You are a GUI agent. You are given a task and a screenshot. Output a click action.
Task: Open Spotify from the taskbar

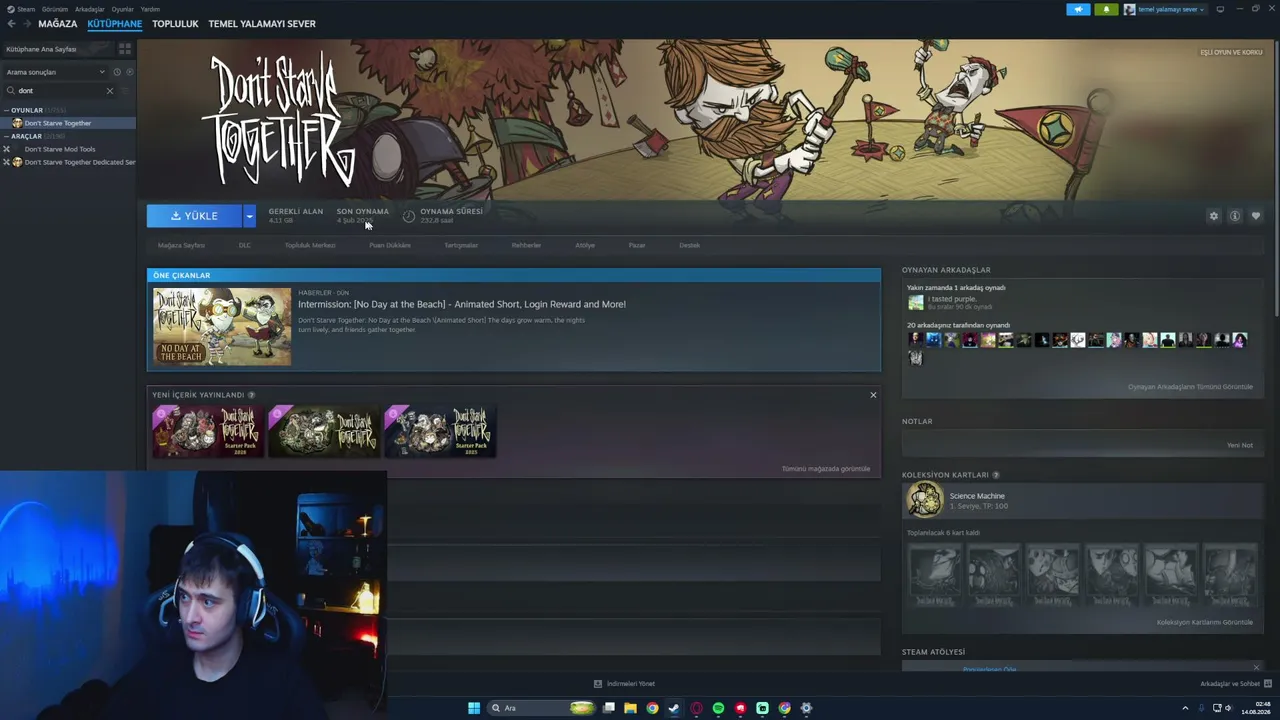(718, 708)
